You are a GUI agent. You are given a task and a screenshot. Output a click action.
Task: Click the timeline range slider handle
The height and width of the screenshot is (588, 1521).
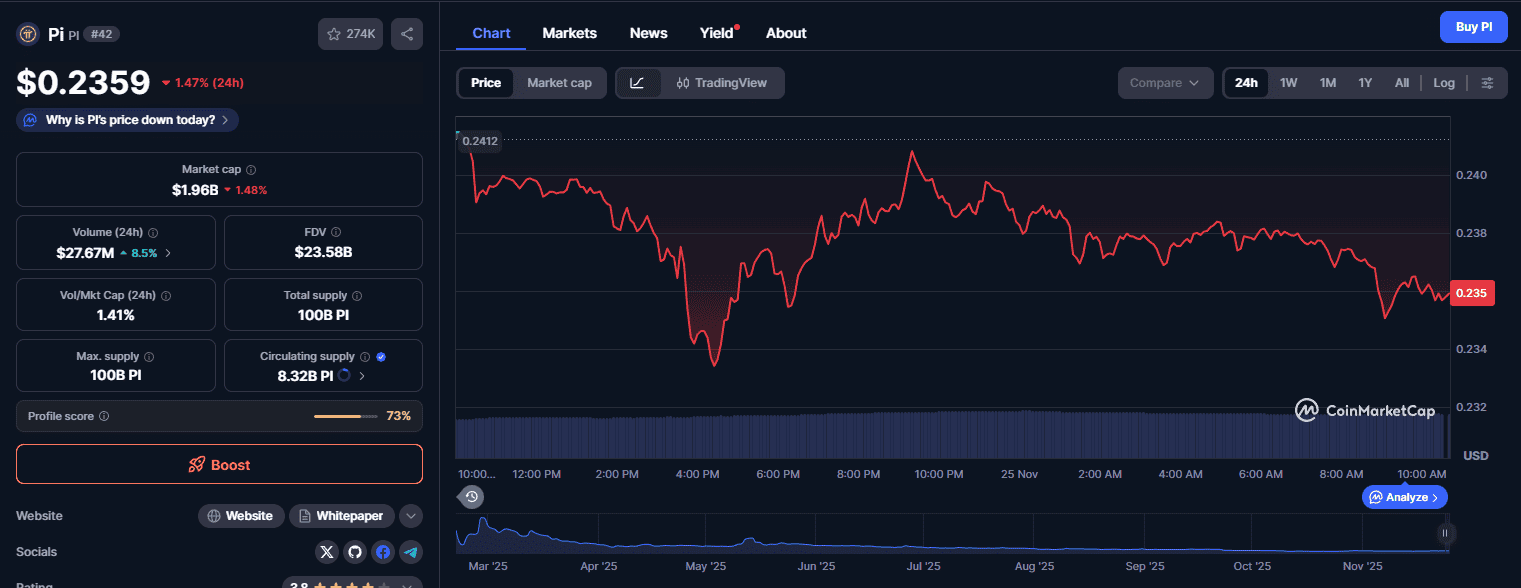(1443, 534)
